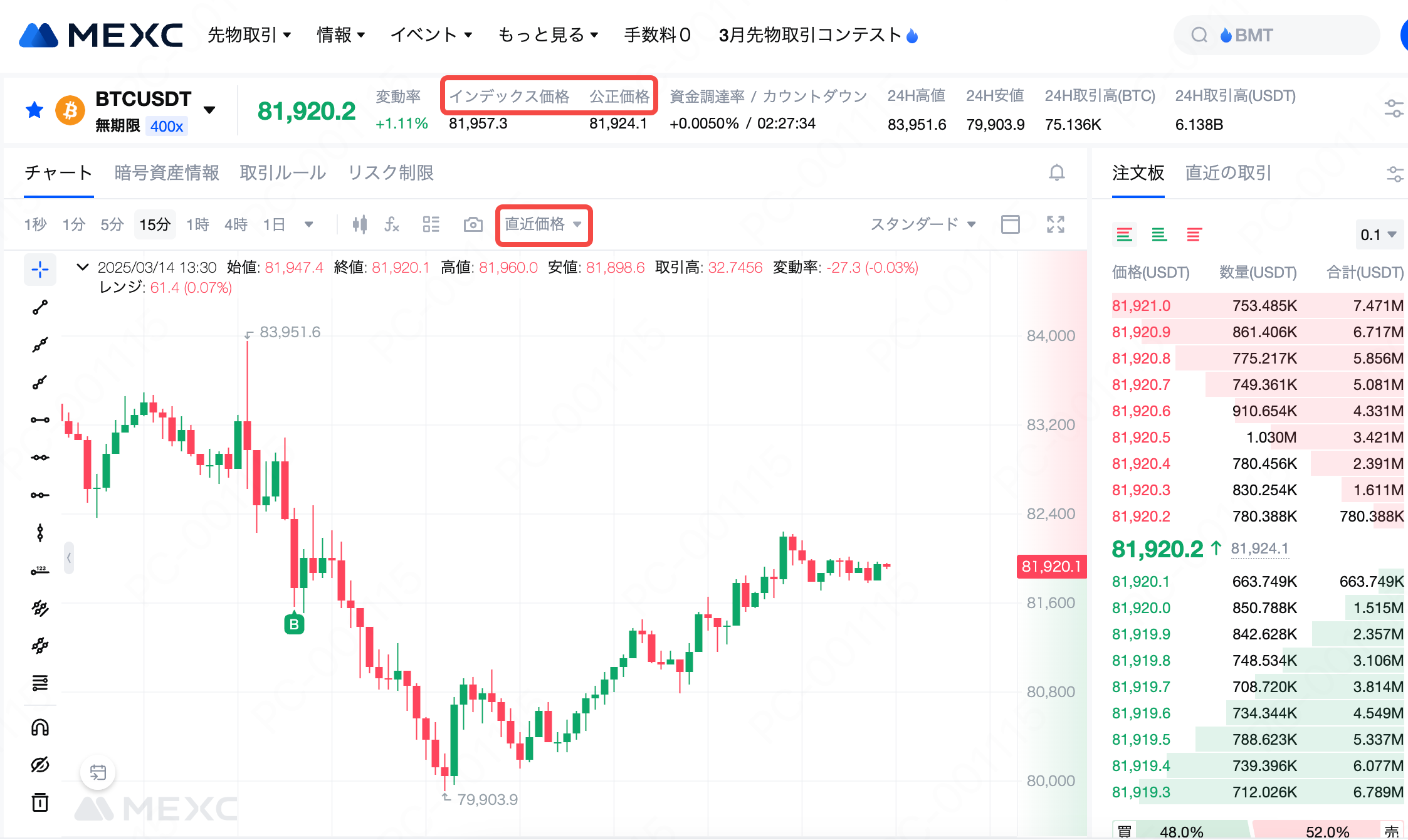Enter fullscreen chart mode
1408x840 pixels.
[1056, 224]
